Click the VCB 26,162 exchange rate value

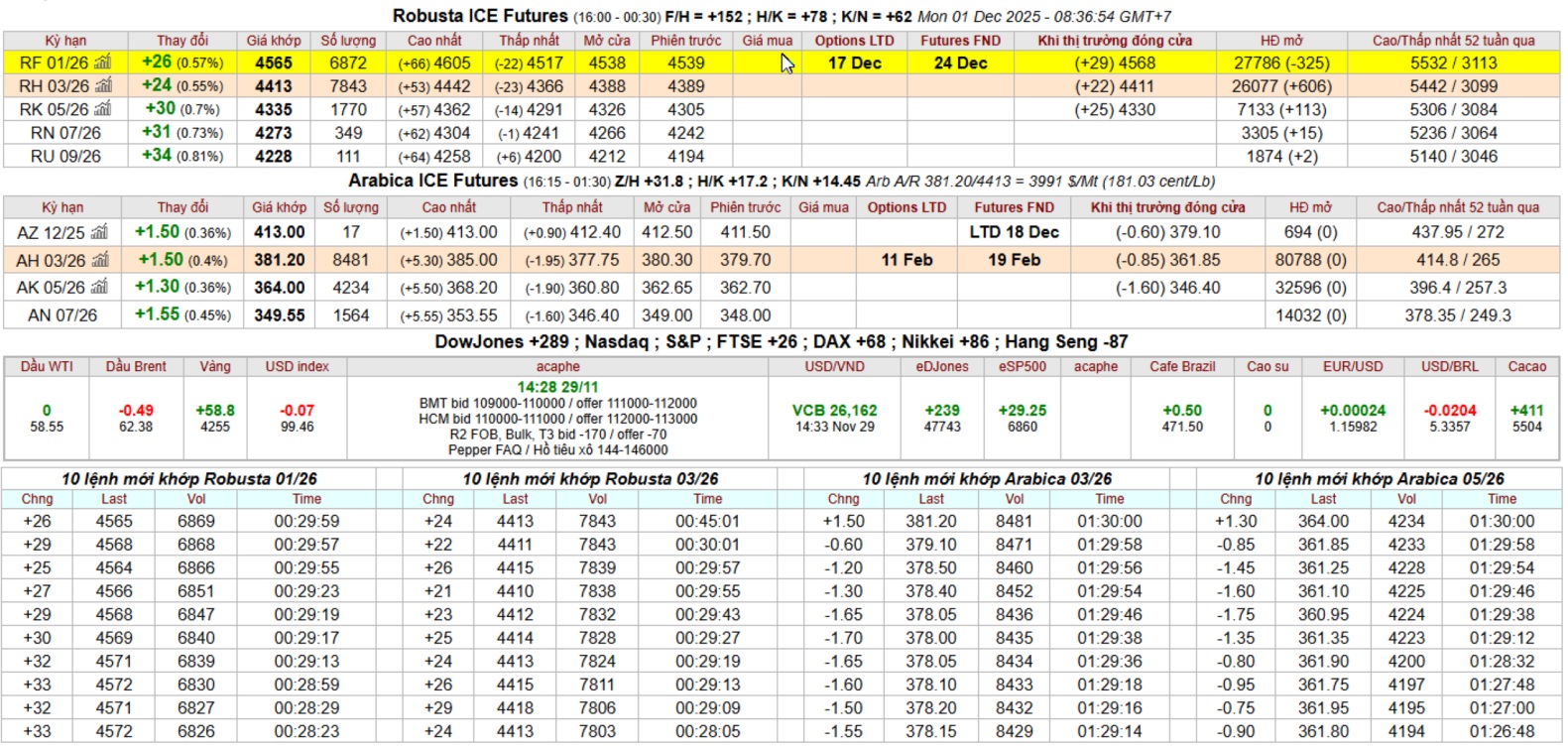(834, 411)
